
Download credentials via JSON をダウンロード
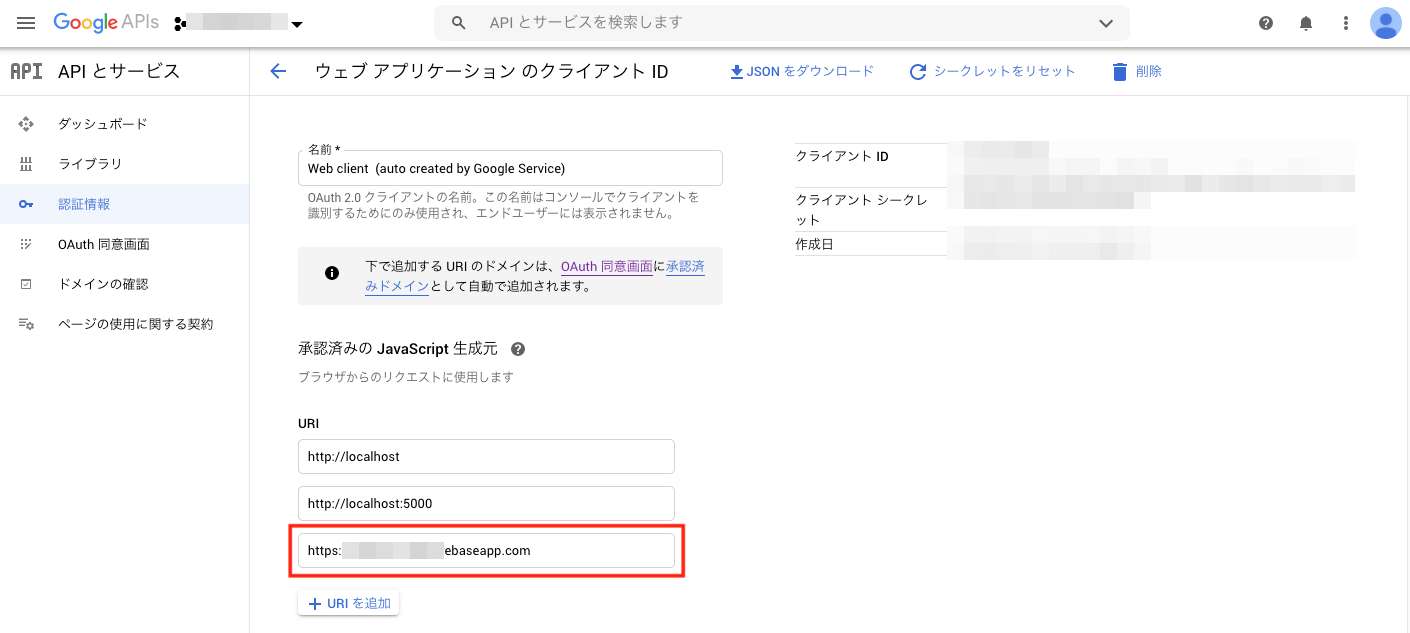800,70
